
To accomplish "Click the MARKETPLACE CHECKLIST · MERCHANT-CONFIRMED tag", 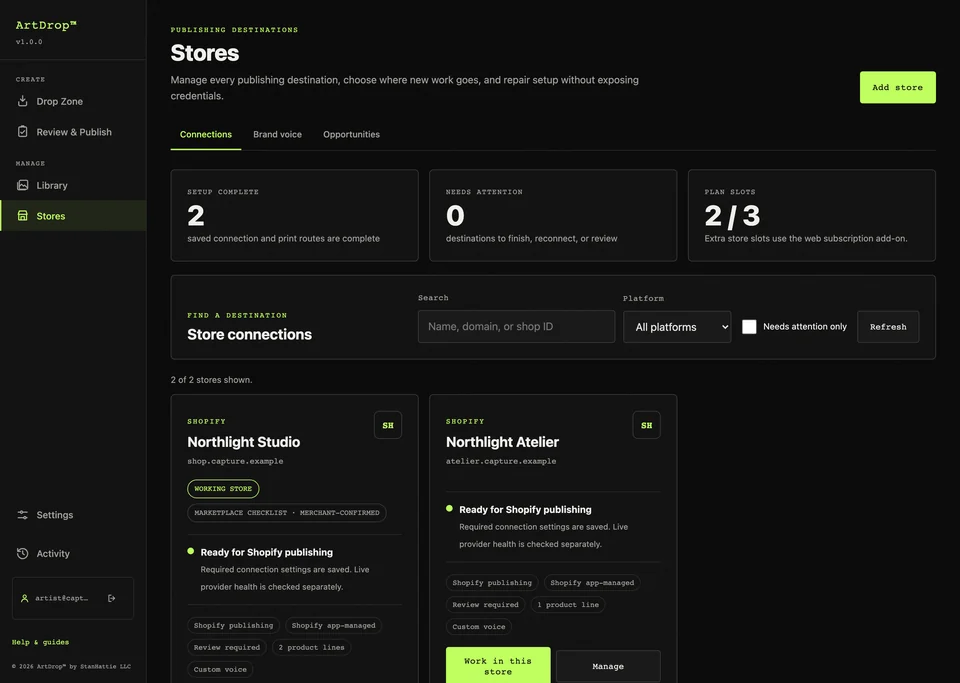I will pyautogui.click(x=287, y=513).
